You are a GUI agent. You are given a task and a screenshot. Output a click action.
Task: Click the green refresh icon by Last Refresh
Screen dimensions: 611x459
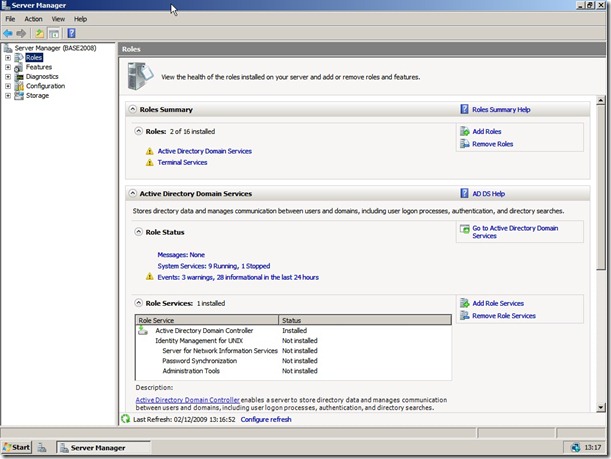[125, 419]
